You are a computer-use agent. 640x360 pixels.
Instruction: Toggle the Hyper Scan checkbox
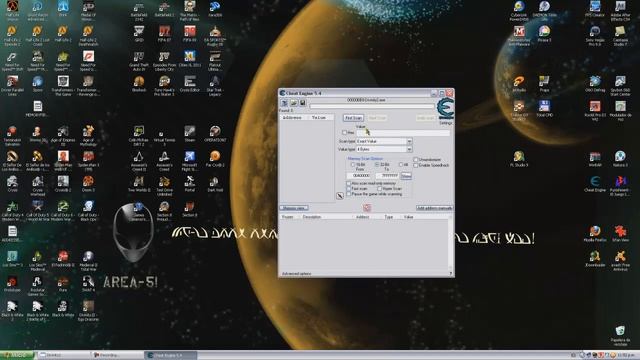click(380, 189)
